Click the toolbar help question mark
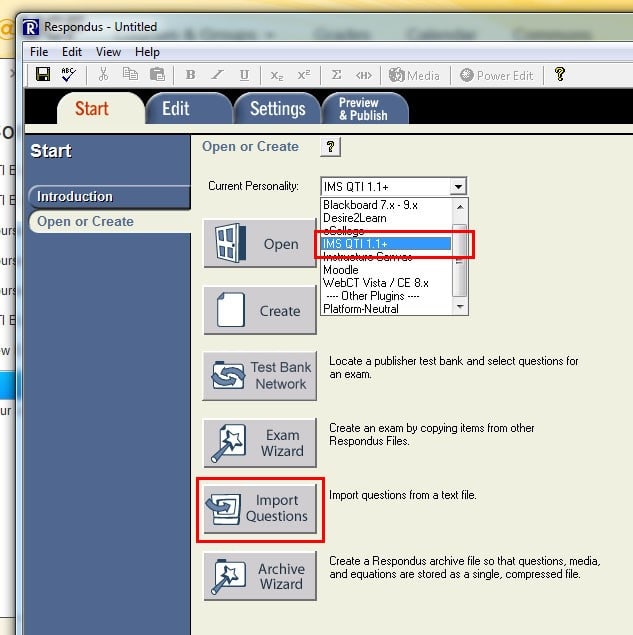Screen dimensions: 633x635 (560, 75)
